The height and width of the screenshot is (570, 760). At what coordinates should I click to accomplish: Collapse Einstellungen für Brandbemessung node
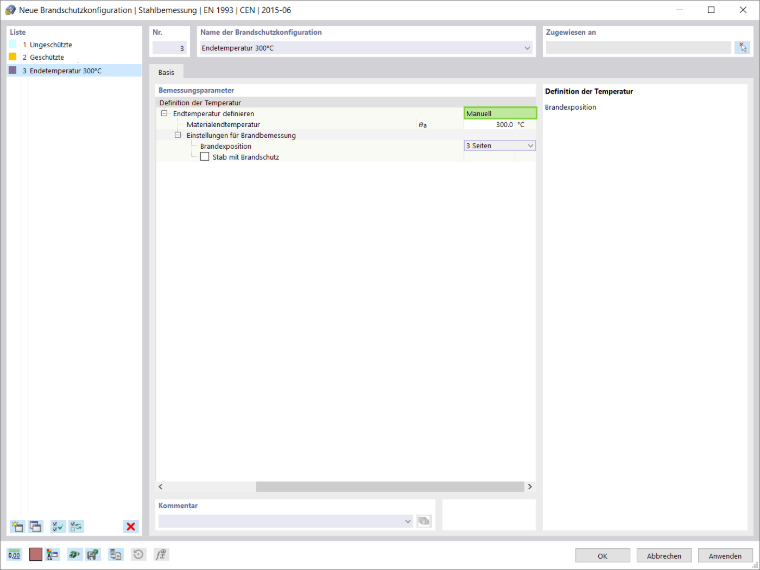coord(178,135)
